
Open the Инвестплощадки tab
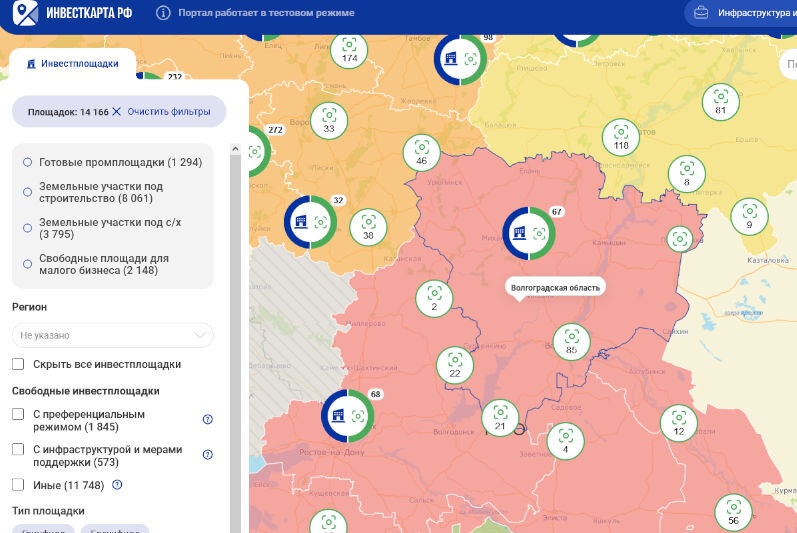pos(73,64)
